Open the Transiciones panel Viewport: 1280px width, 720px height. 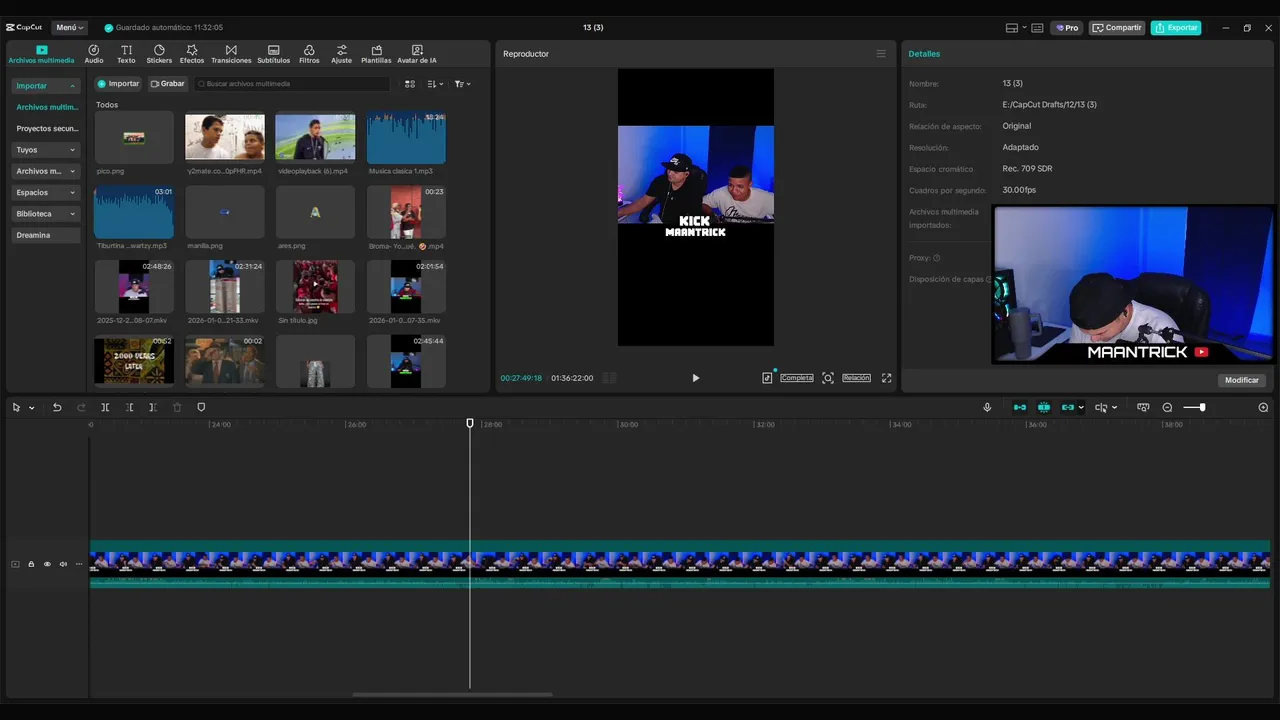coord(231,54)
